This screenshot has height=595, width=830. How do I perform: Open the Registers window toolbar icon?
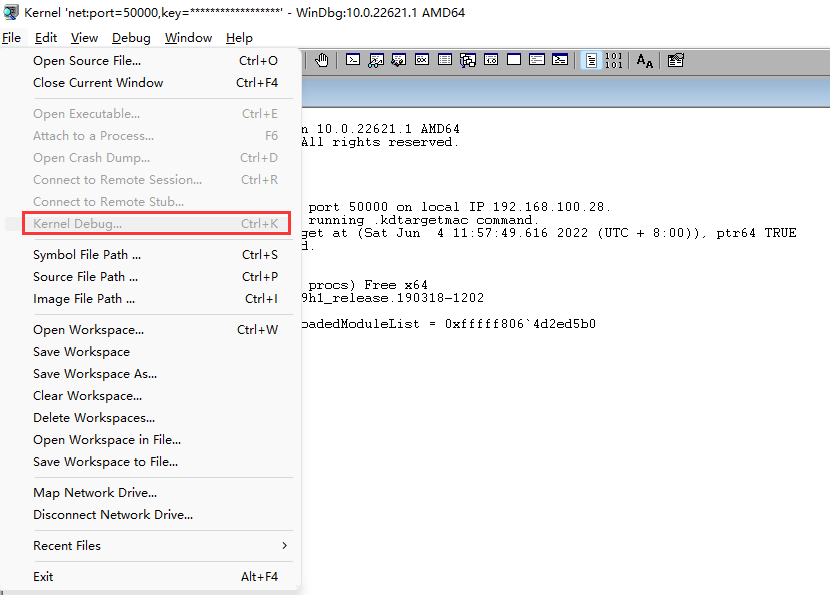pos(422,60)
